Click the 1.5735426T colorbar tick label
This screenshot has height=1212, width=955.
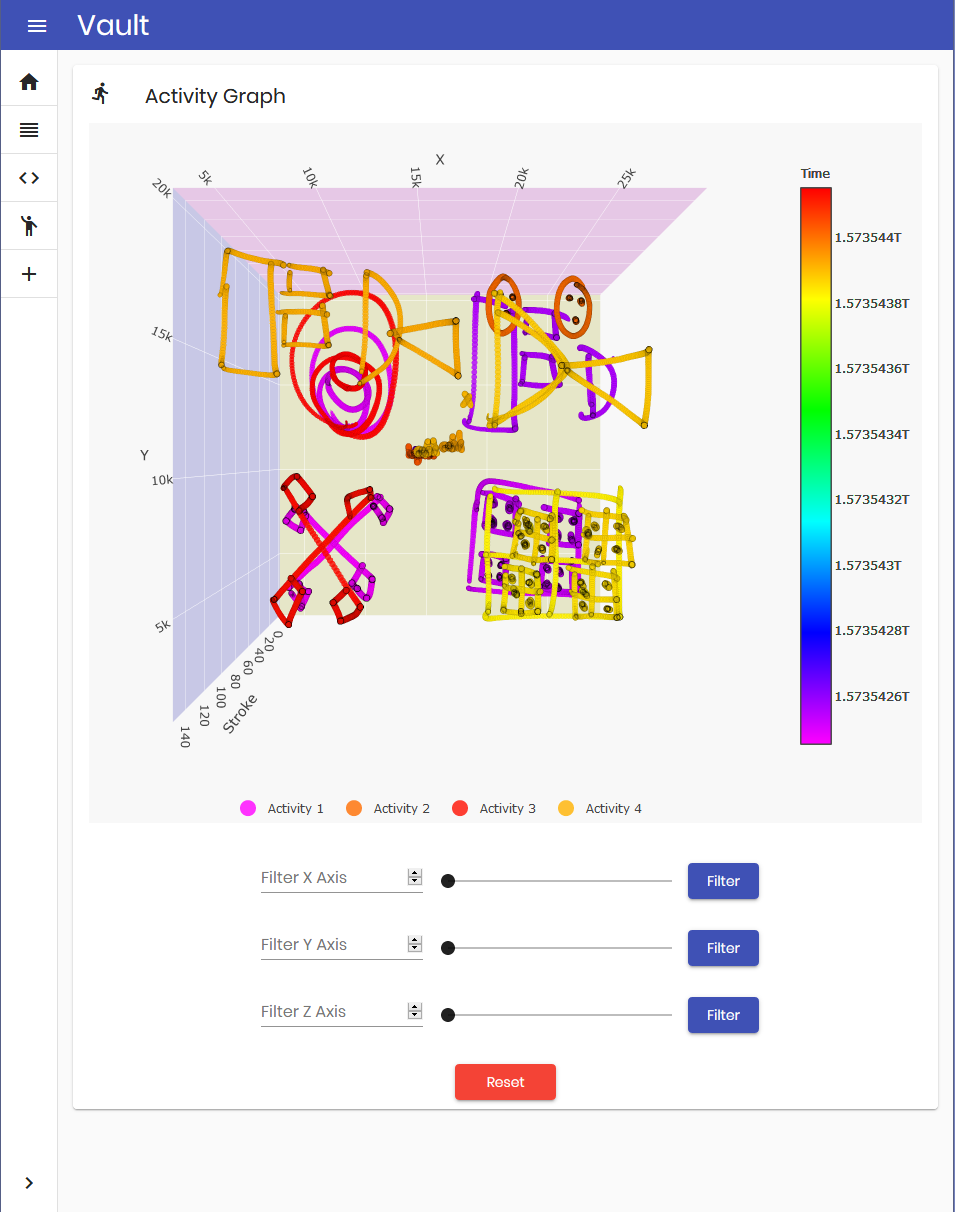coord(872,696)
